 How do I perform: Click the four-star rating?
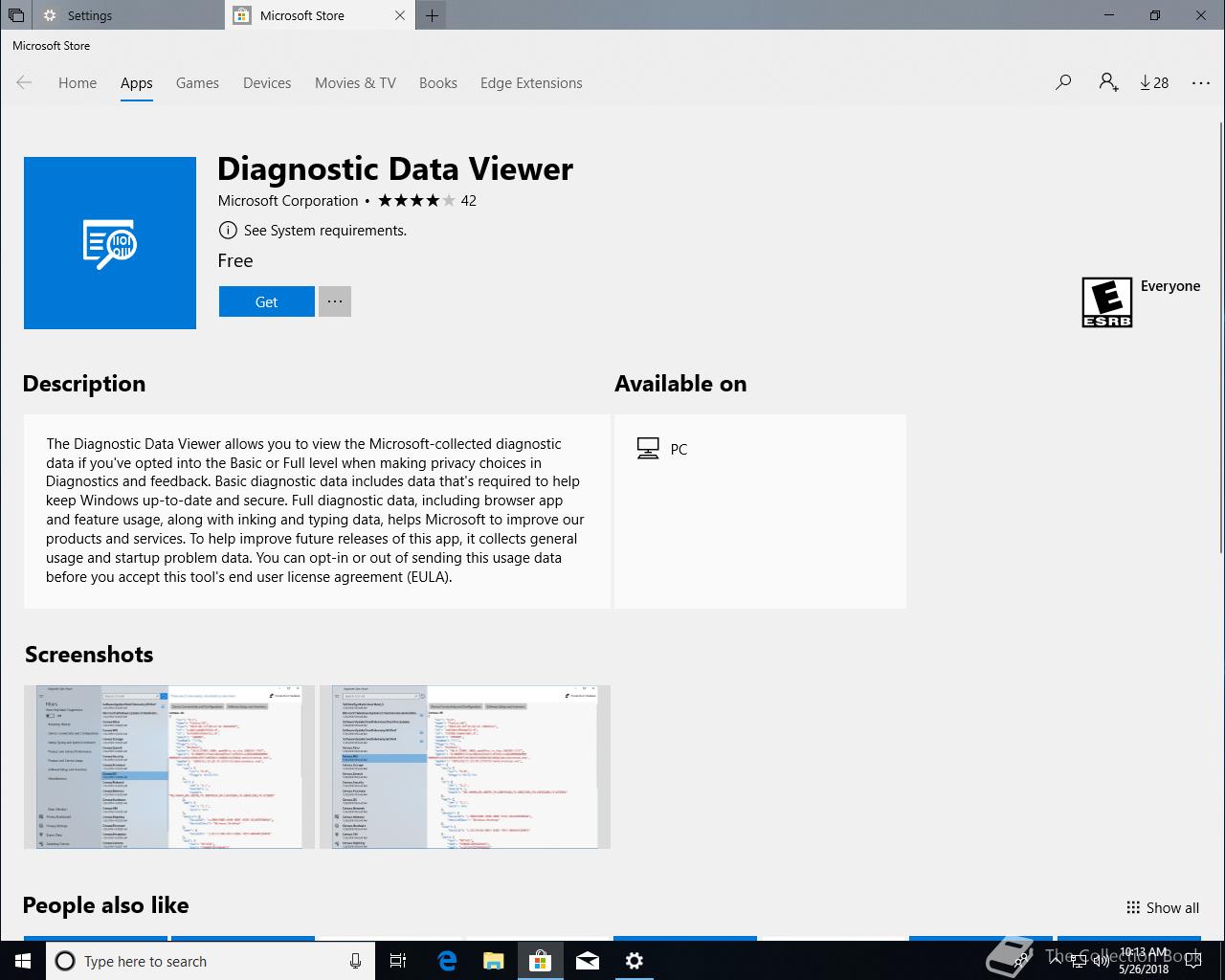pos(416,200)
